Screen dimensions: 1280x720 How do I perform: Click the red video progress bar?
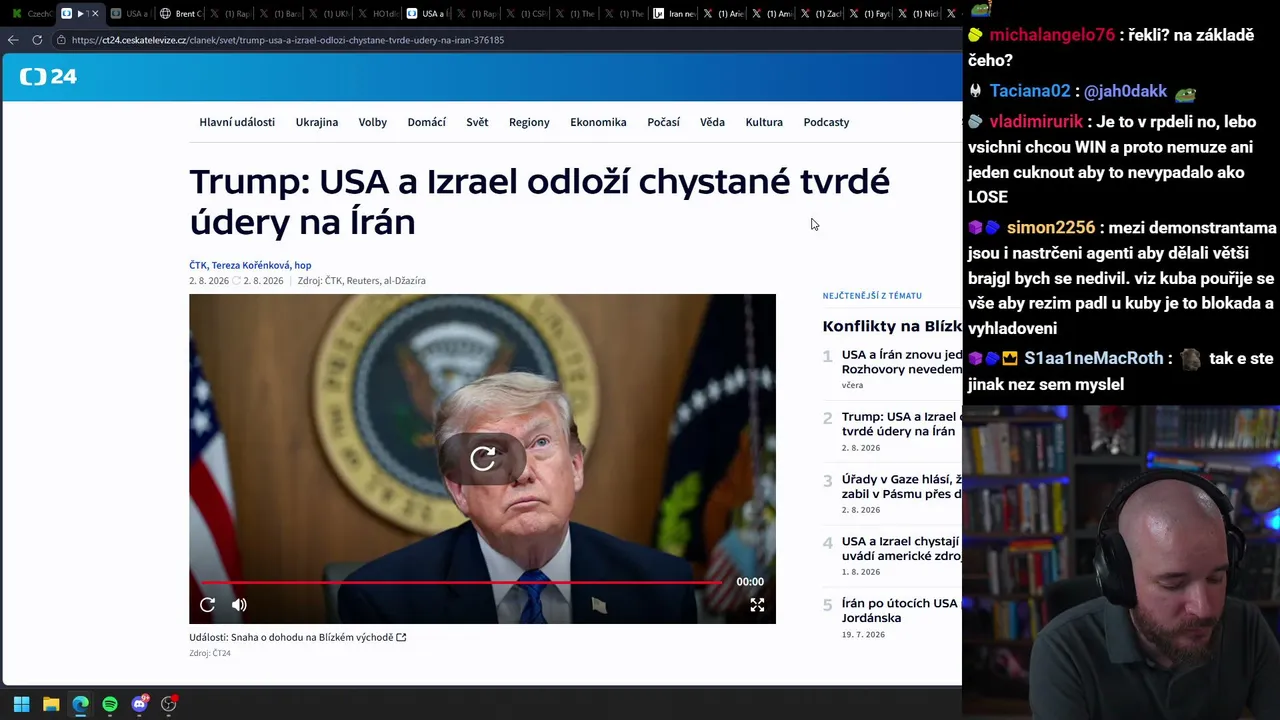click(461, 582)
